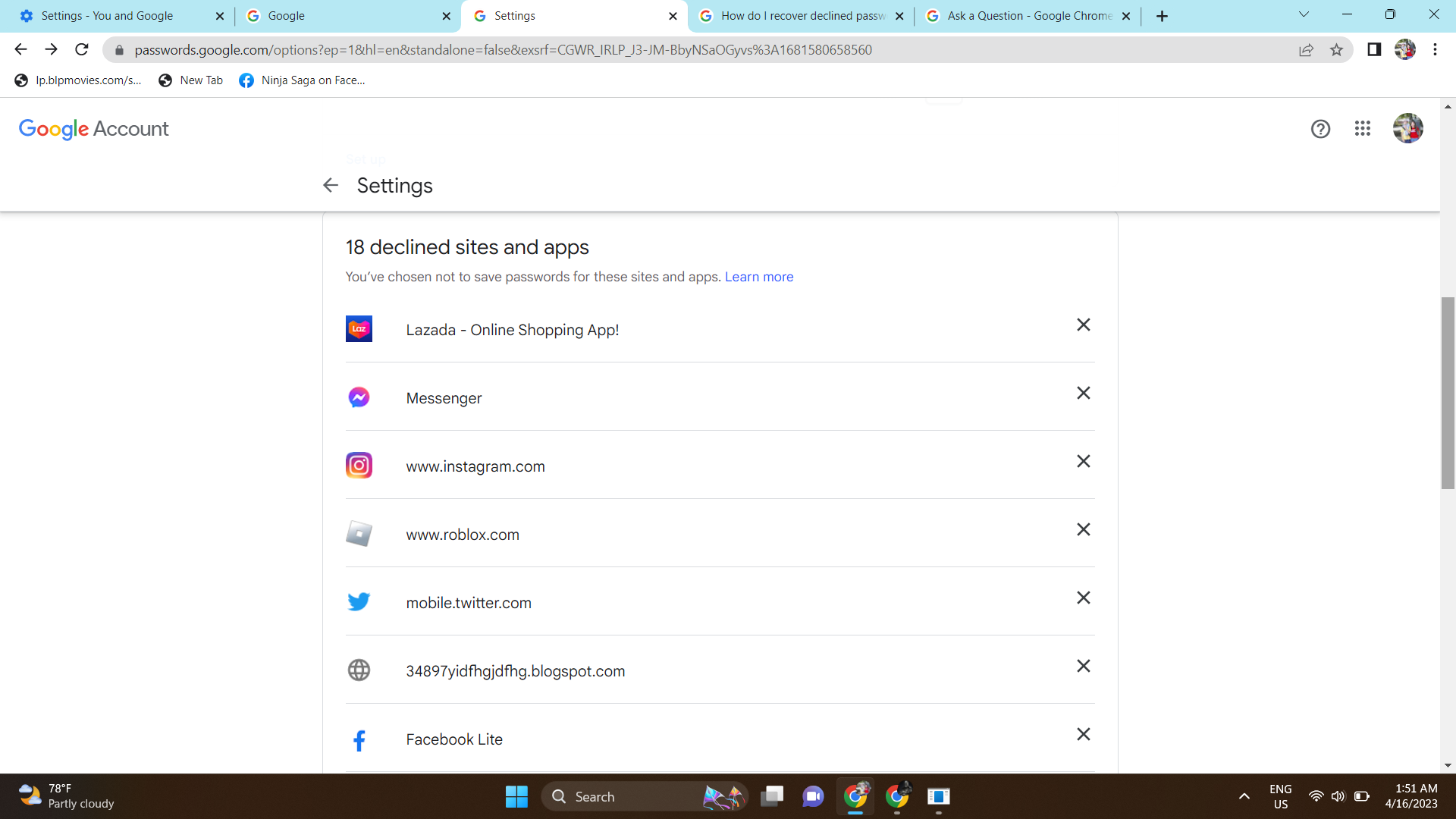Click the Facebook Lite icon
The height and width of the screenshot is (819, 1456).
359,740
